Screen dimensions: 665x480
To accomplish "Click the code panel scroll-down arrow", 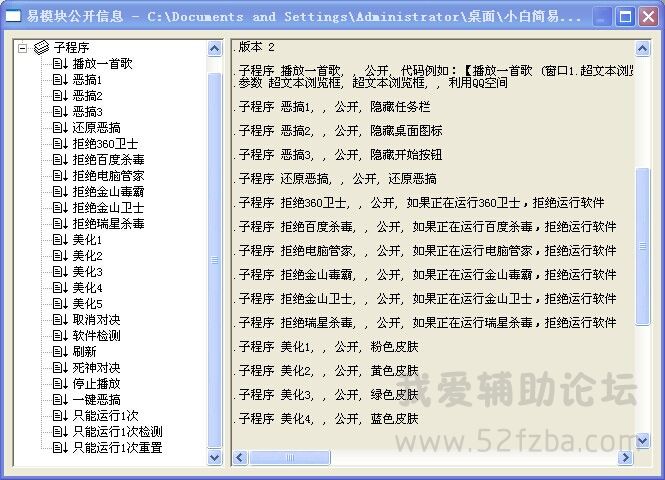I will point(643,441).
